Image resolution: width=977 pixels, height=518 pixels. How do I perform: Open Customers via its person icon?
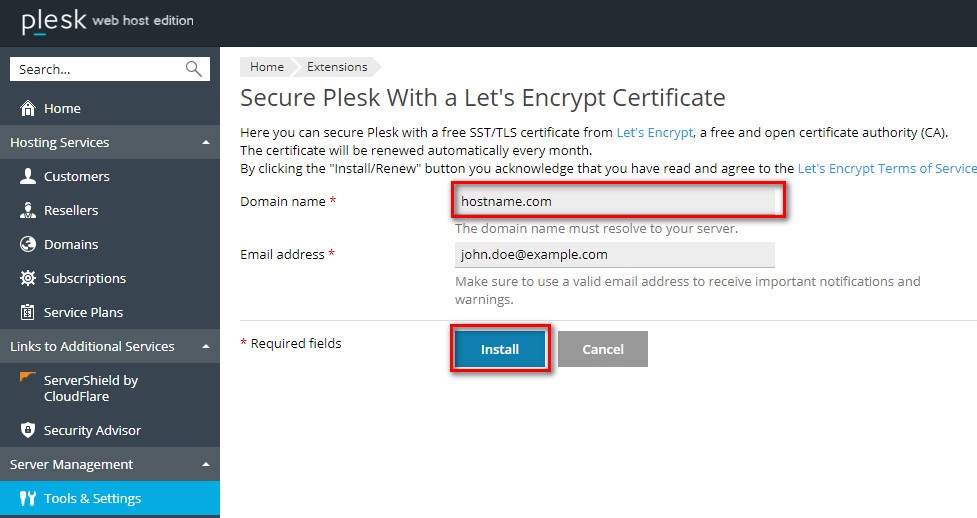click(27, 176)
